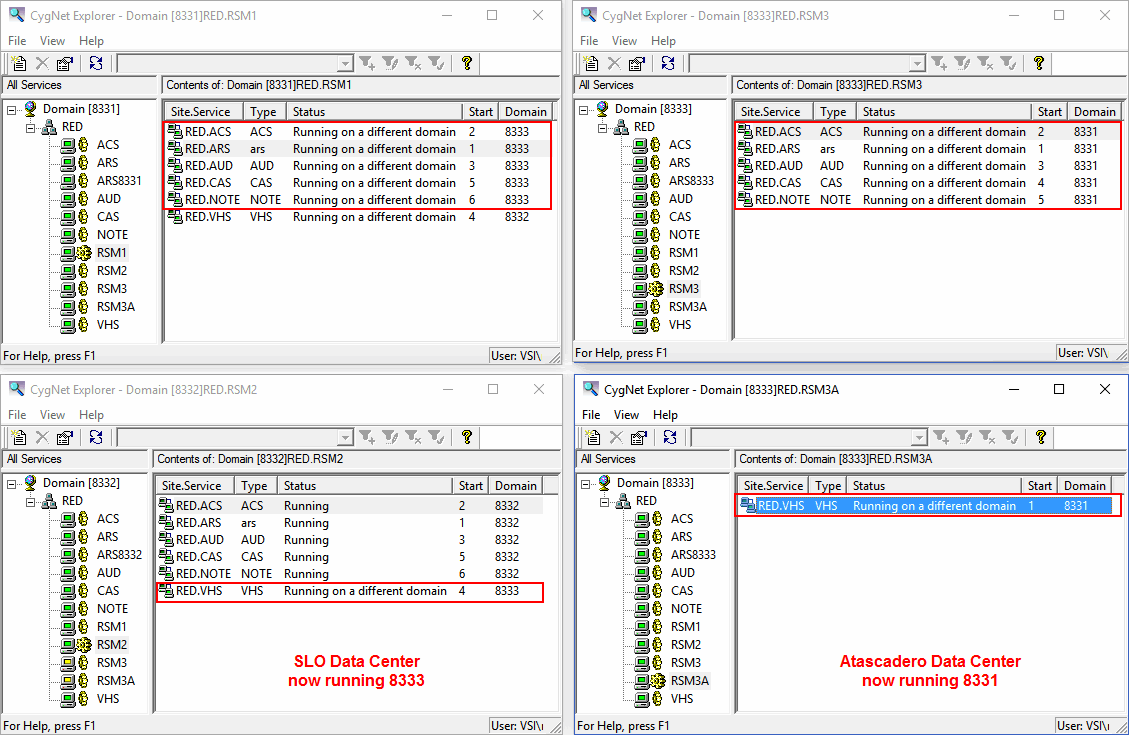Open the View menu in RSM3A window

(626, 415)
